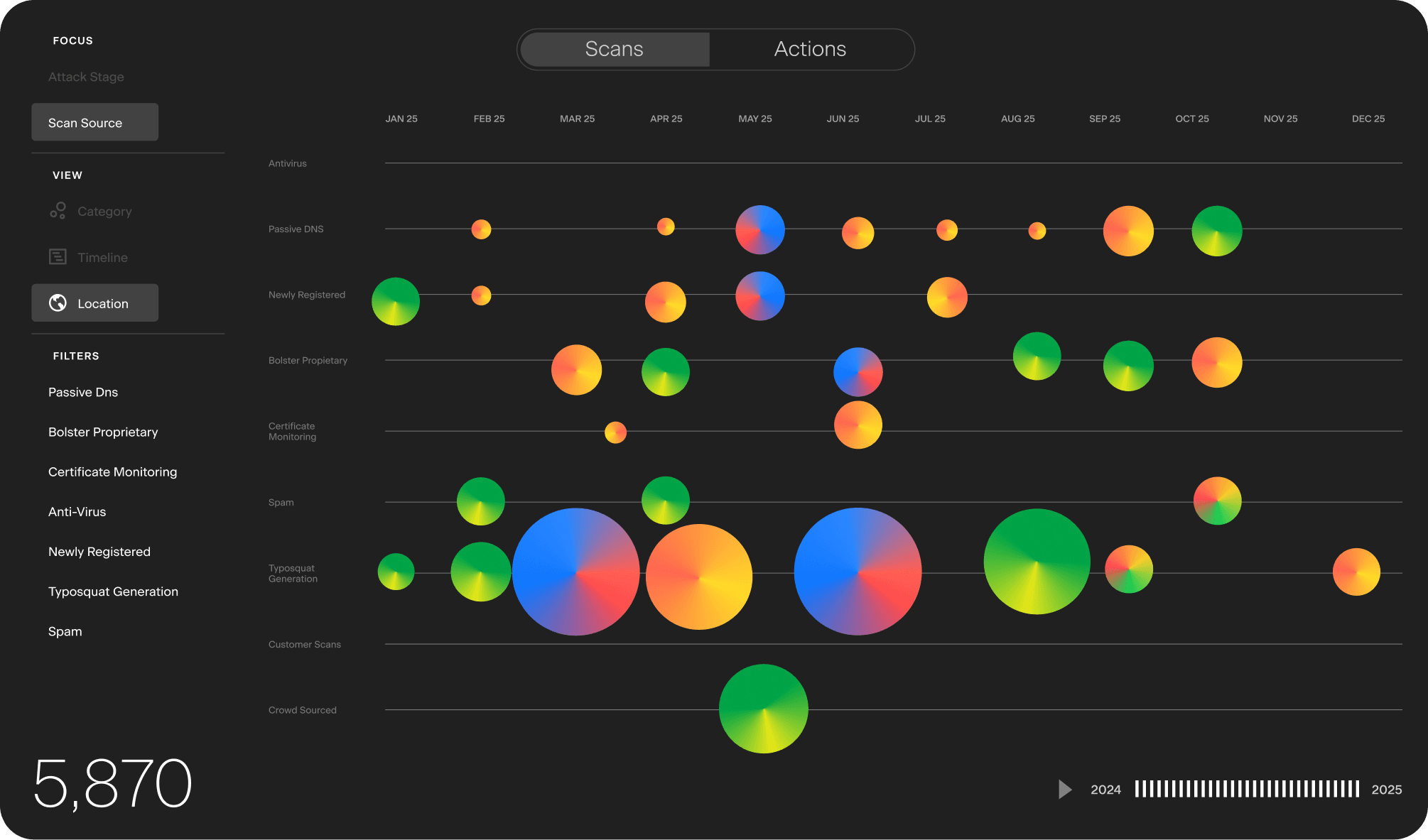Screen dimensions: 1428x840
Task: Click the Anti-Virus filter
Action: pyautogui.click(x=77, y=511)
